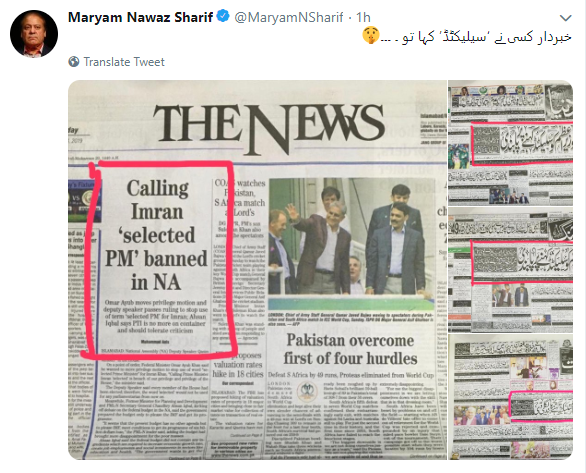Click the shushing face emoji in tweet
Image resolution: width=586 pixels, height=473 pixels.
371,36
